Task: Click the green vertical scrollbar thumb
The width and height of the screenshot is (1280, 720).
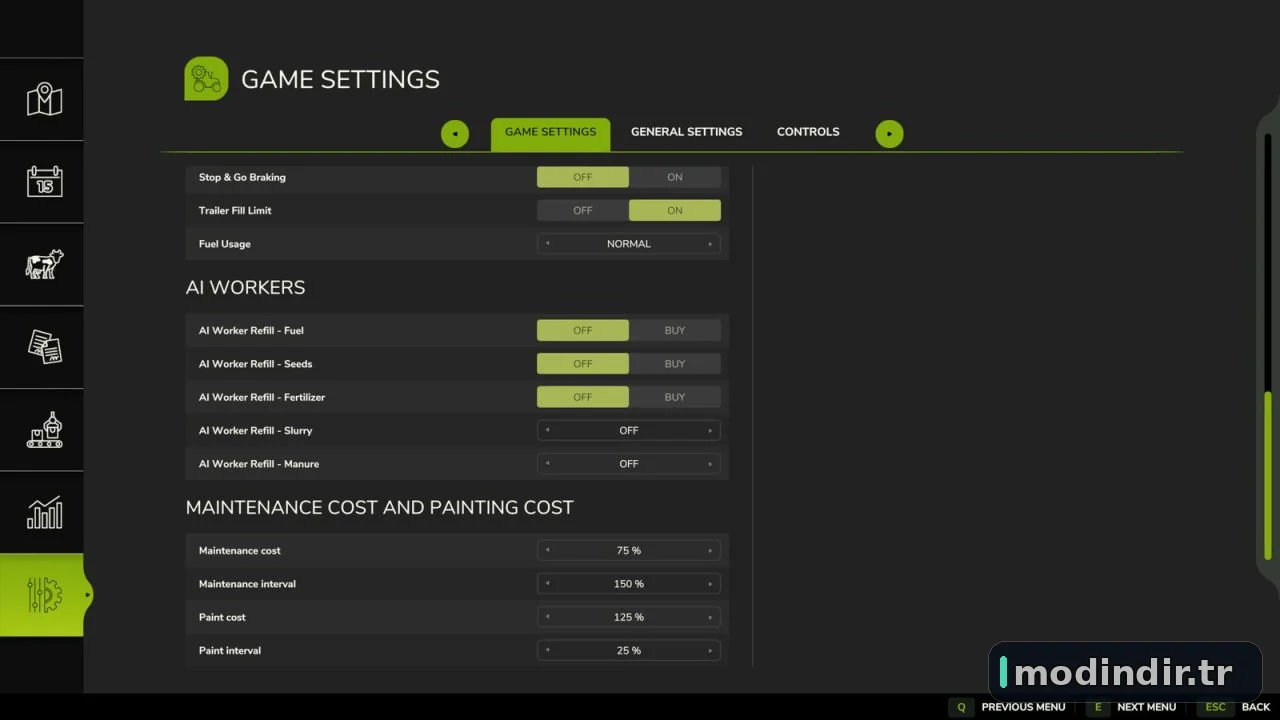Action: (1268, 476)
